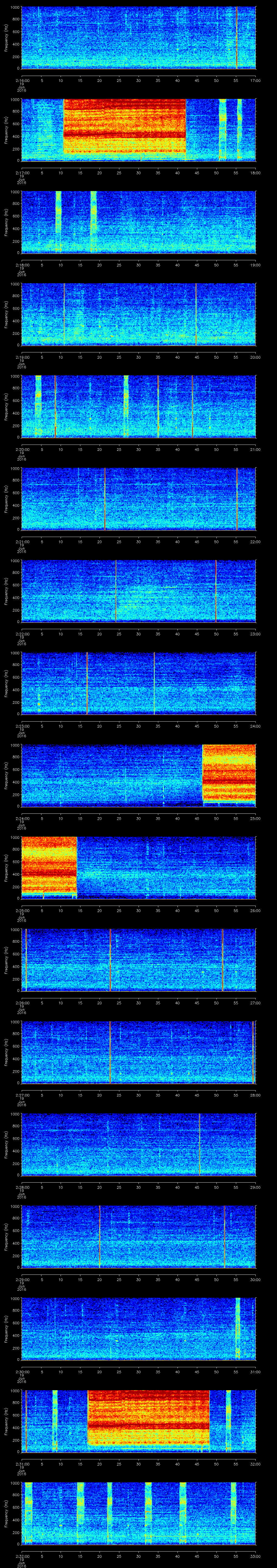Select the spectrogram panel starting at 2:21:00

click(x=138, y=499)
